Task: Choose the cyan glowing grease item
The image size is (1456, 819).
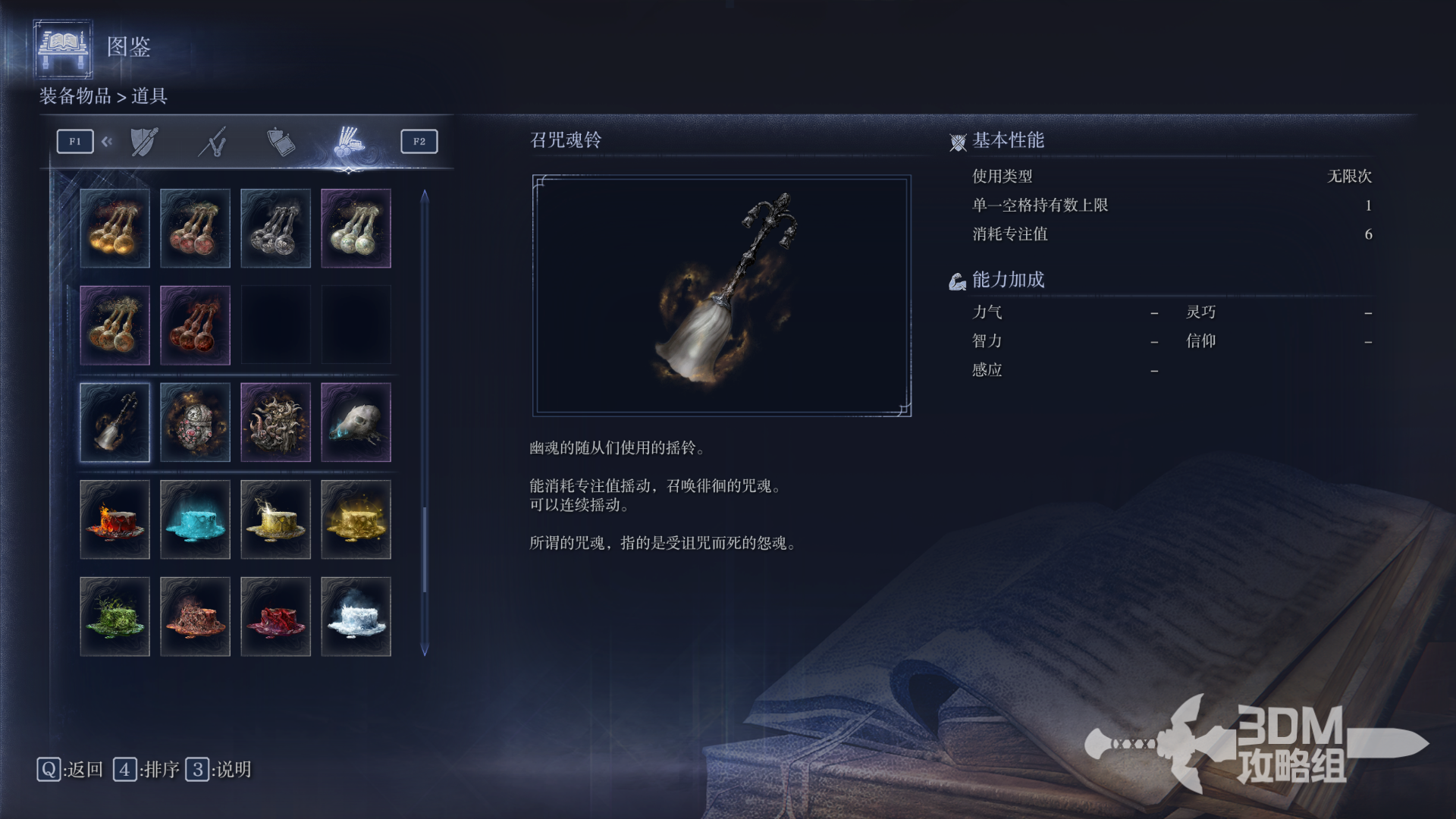Action: [x=195, y=519]
